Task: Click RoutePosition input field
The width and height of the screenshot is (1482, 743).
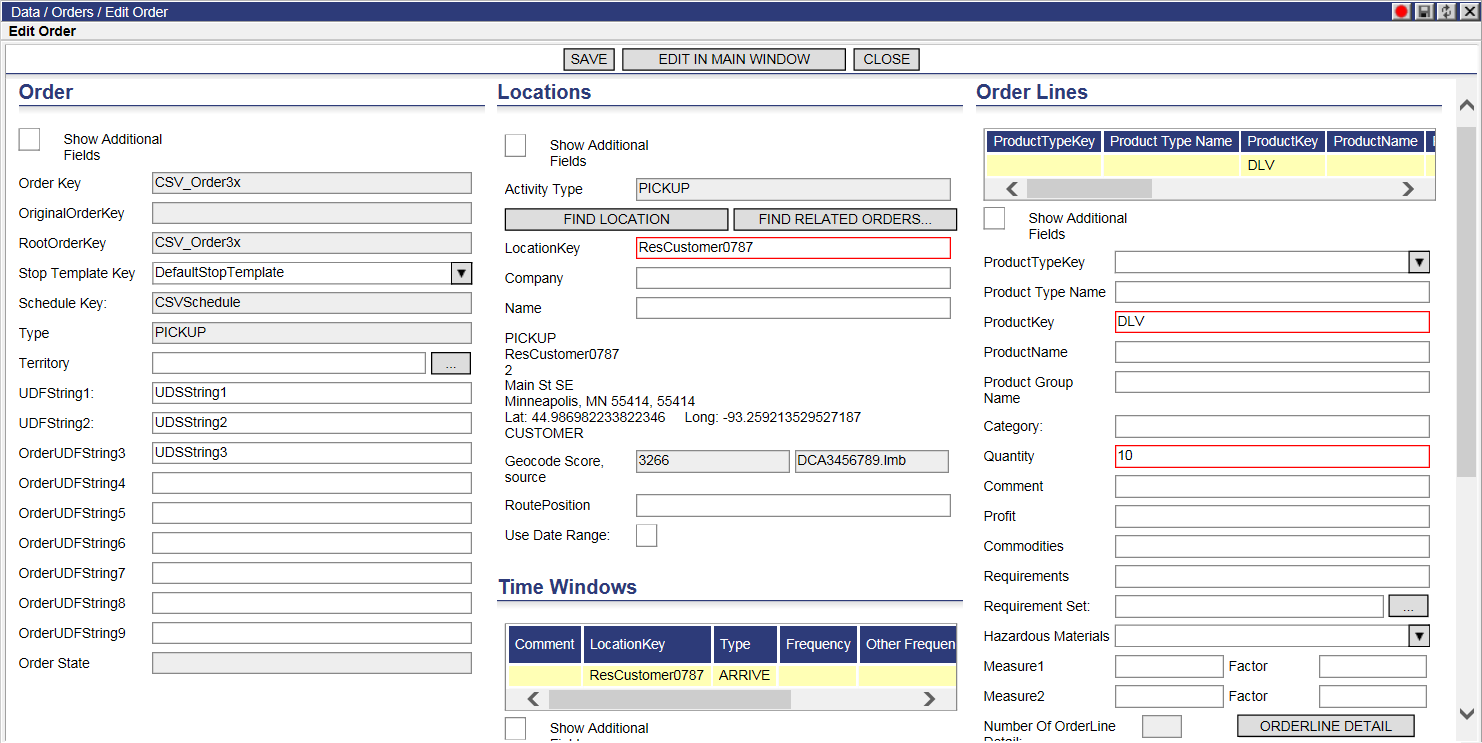Action: pos(793,505)
